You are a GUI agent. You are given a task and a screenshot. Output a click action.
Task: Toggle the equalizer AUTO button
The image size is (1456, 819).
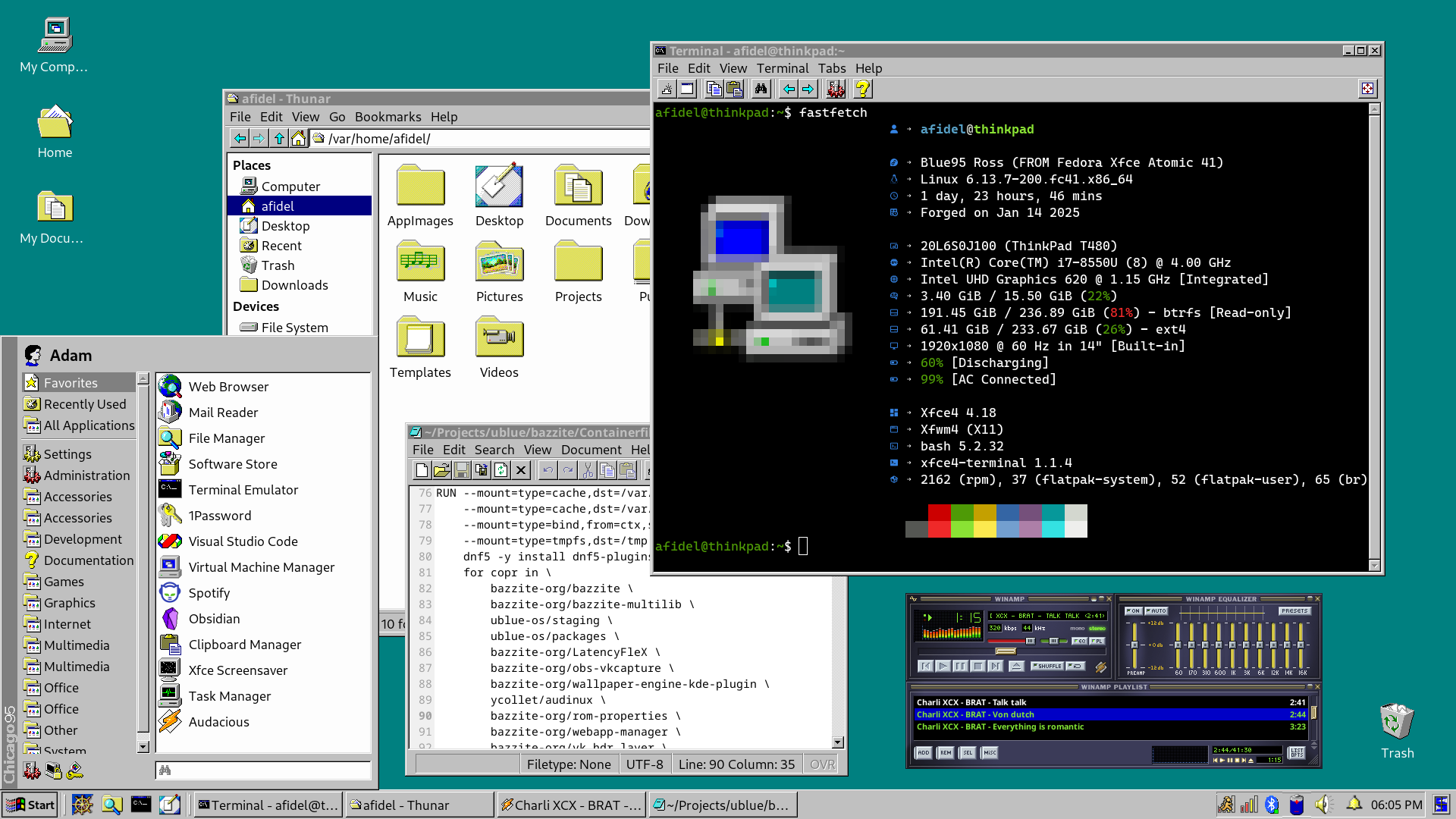coord(1156,610)
